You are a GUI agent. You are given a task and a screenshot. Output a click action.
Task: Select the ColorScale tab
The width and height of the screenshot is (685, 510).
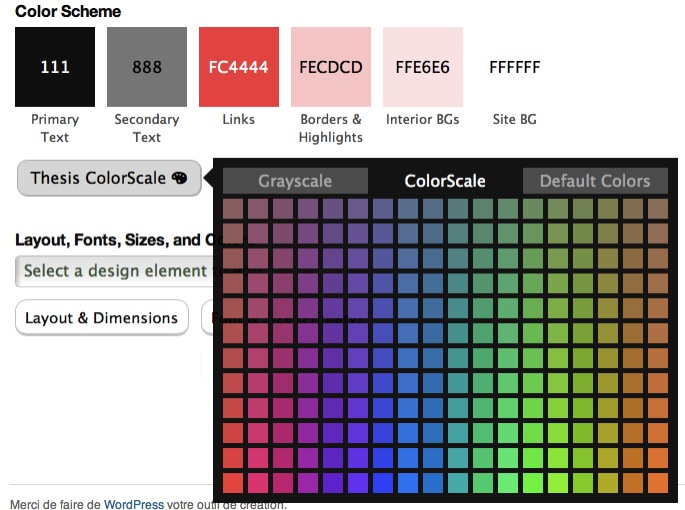[x=444, y=181]
